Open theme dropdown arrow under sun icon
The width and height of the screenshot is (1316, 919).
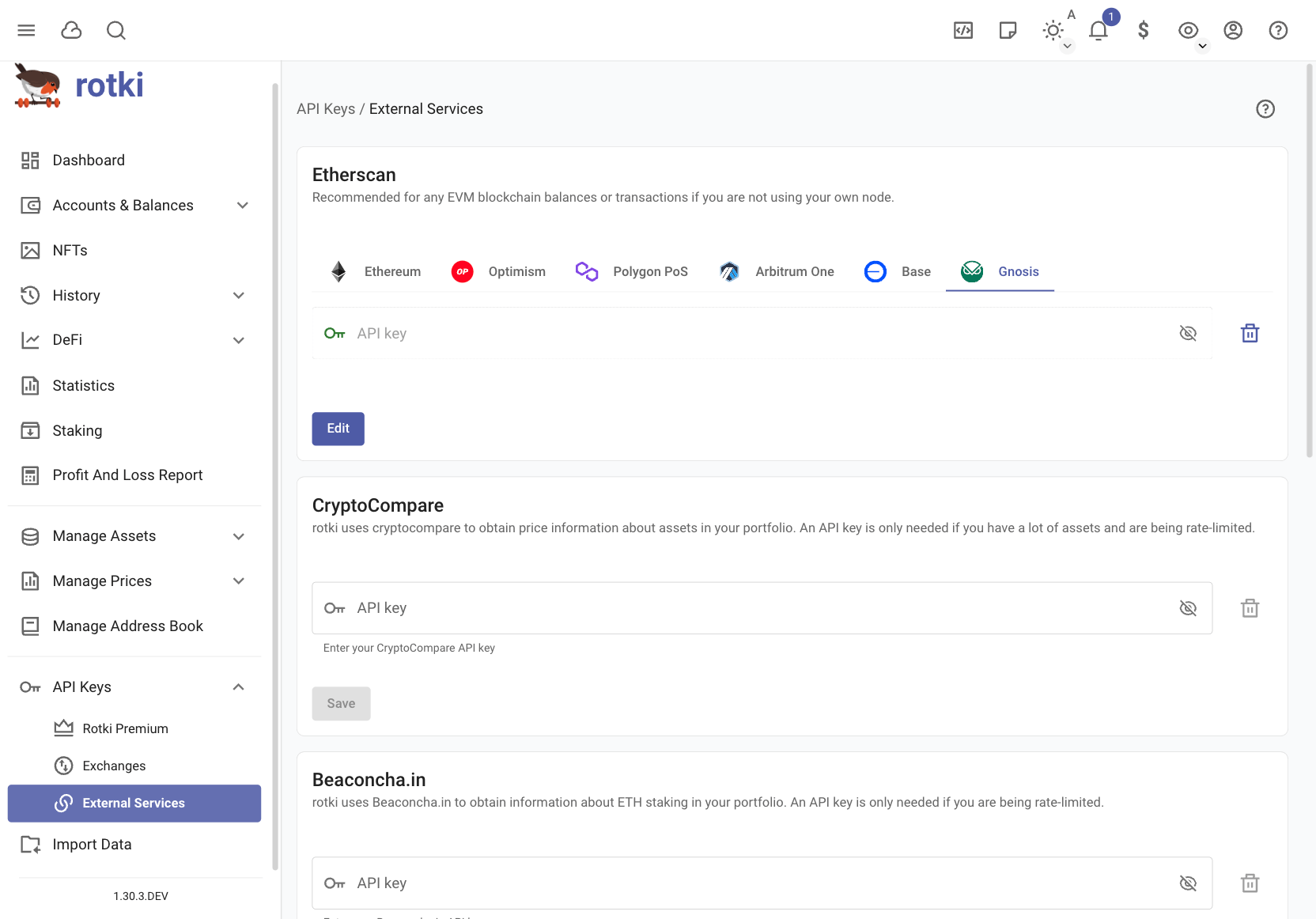(1067, 46)
